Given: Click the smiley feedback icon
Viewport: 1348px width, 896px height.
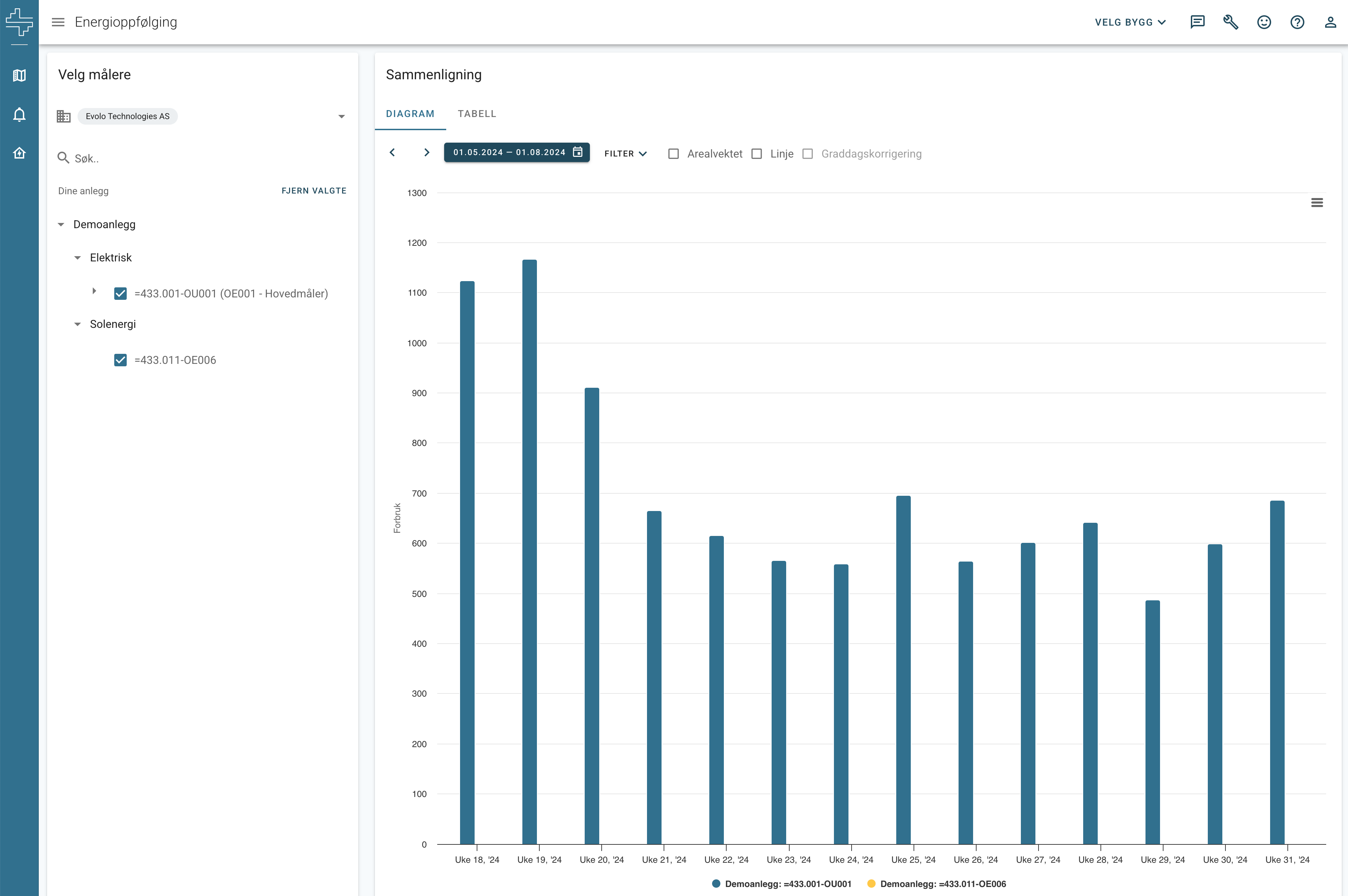Looking at the screenshot, I should (1264, 22).
